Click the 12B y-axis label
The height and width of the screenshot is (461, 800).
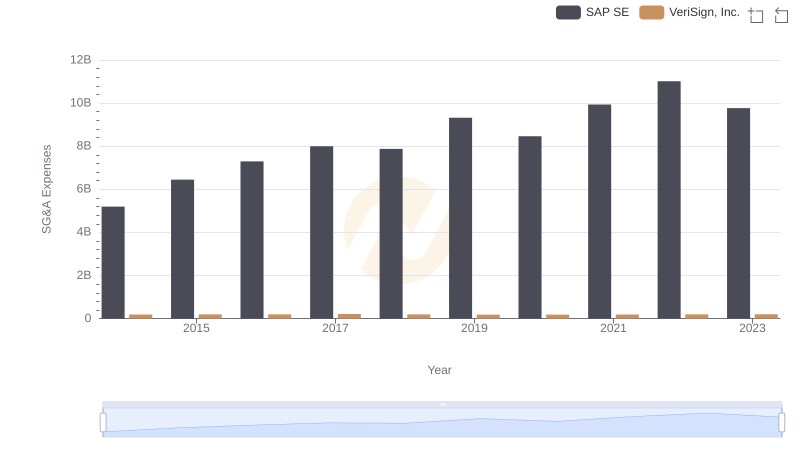(81, 60)
